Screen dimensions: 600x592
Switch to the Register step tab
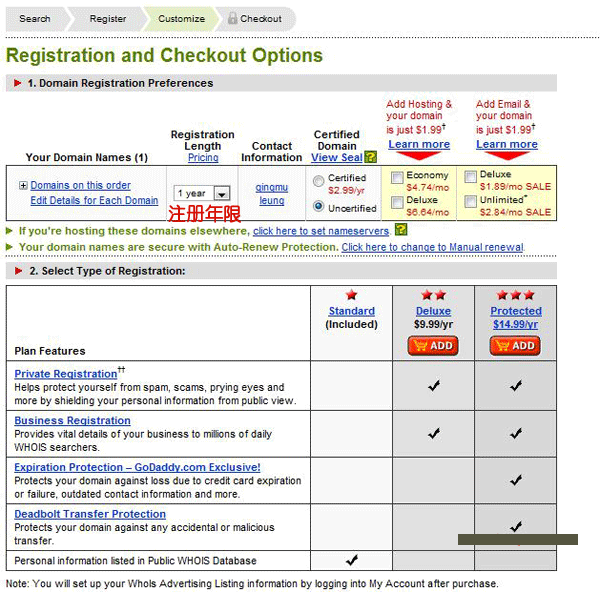107,18
